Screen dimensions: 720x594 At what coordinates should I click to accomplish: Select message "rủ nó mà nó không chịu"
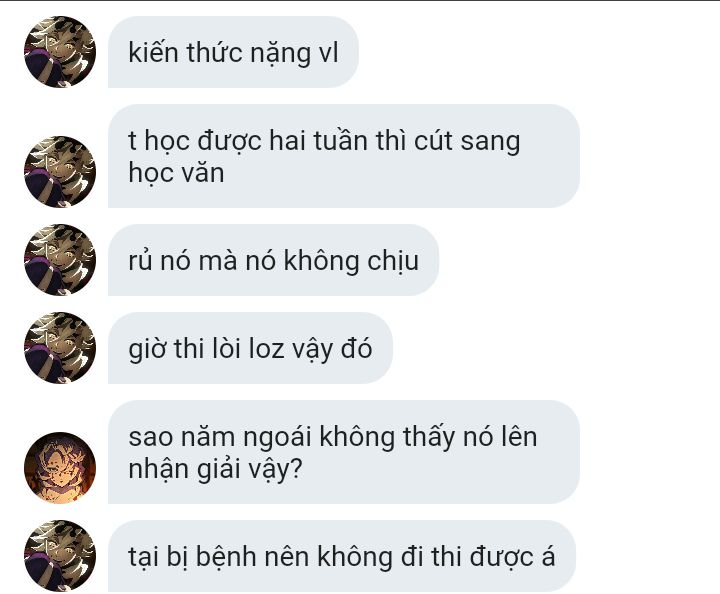[273, 260]
